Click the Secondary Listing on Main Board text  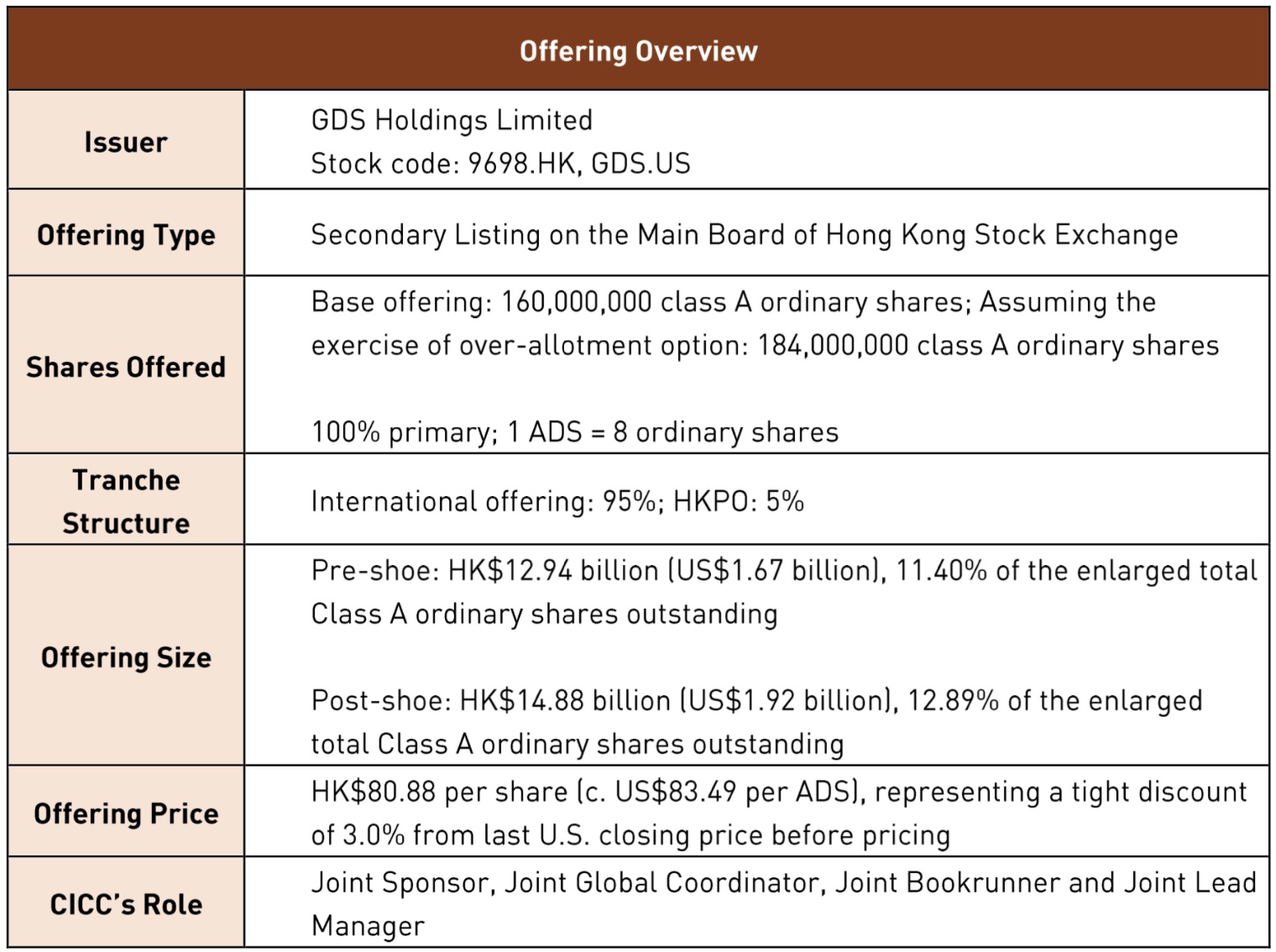click(744, 234)
